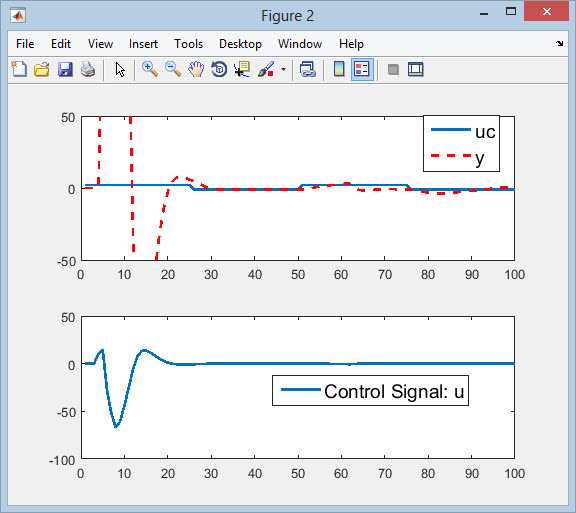
Task: Activate the Zoom Out magnifier tool
Action: tap(173, 69)
